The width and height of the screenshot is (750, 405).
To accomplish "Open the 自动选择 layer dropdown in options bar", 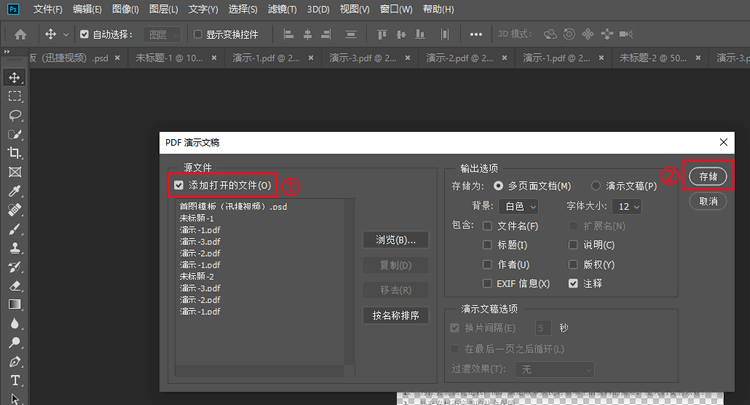I will 156,34.
